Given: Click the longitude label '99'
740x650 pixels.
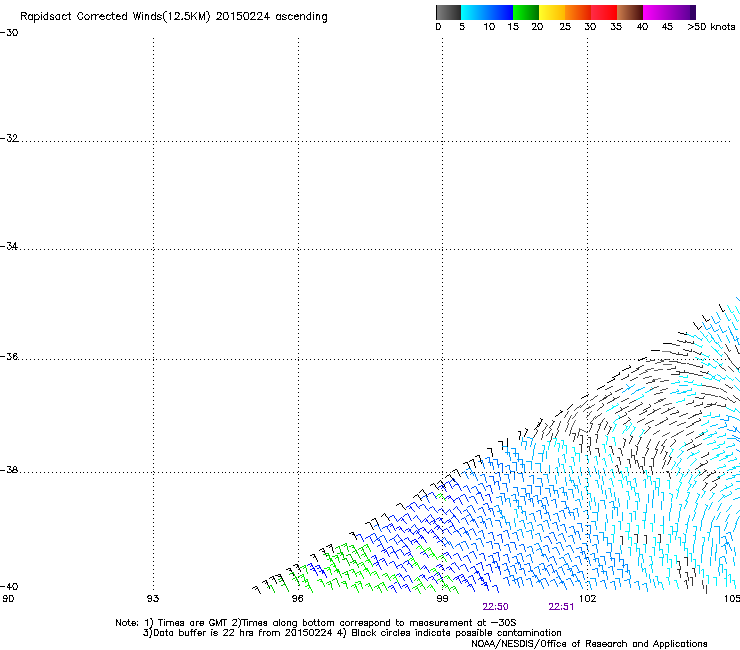Looking at the screenshot, I should coord(442,599).
